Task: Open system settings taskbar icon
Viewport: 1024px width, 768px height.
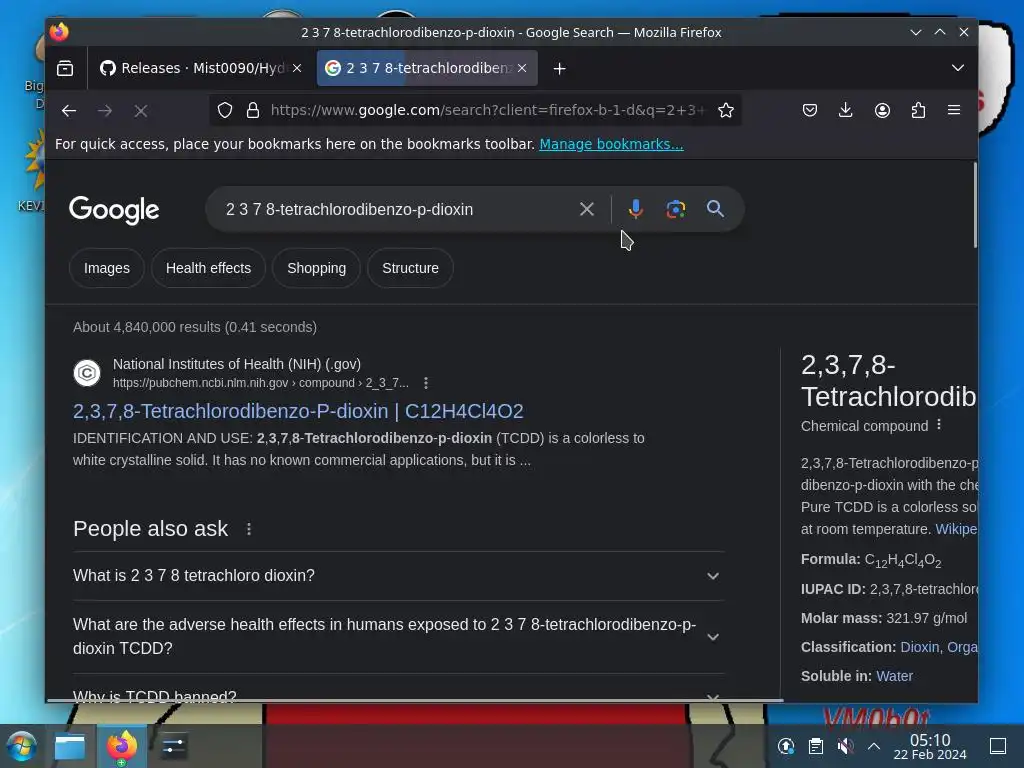Action: pyautogui.click(x=173, y=746)
